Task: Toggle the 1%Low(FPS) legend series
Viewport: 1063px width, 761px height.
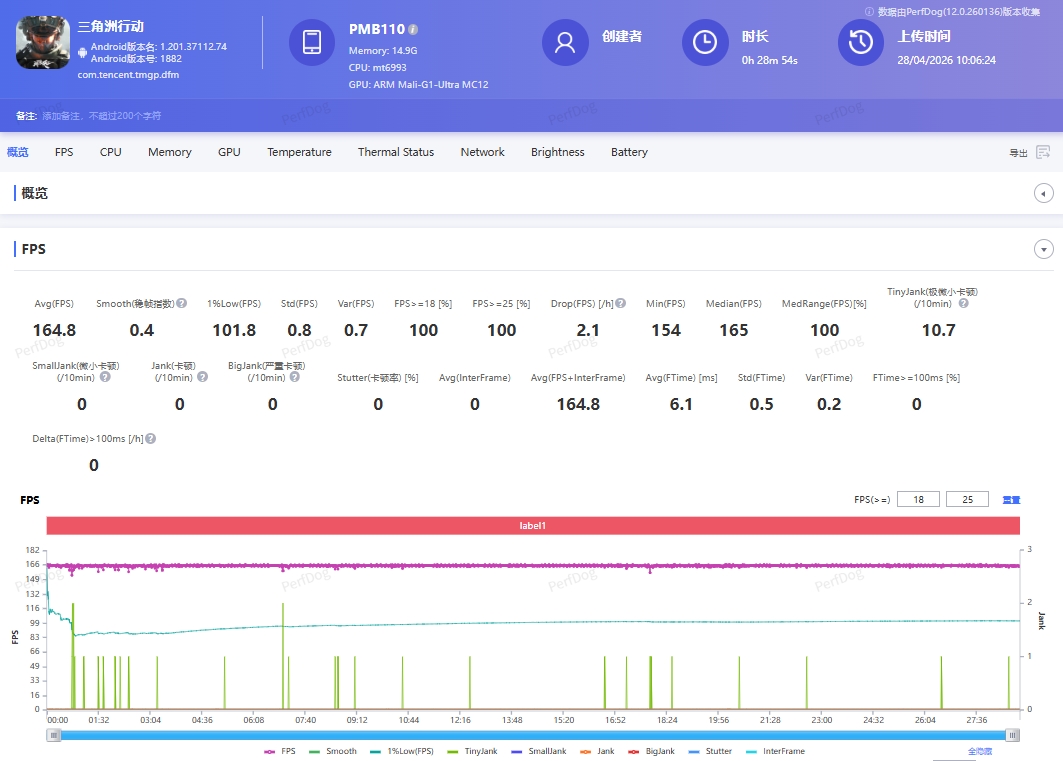Action: tap(404, 751)
